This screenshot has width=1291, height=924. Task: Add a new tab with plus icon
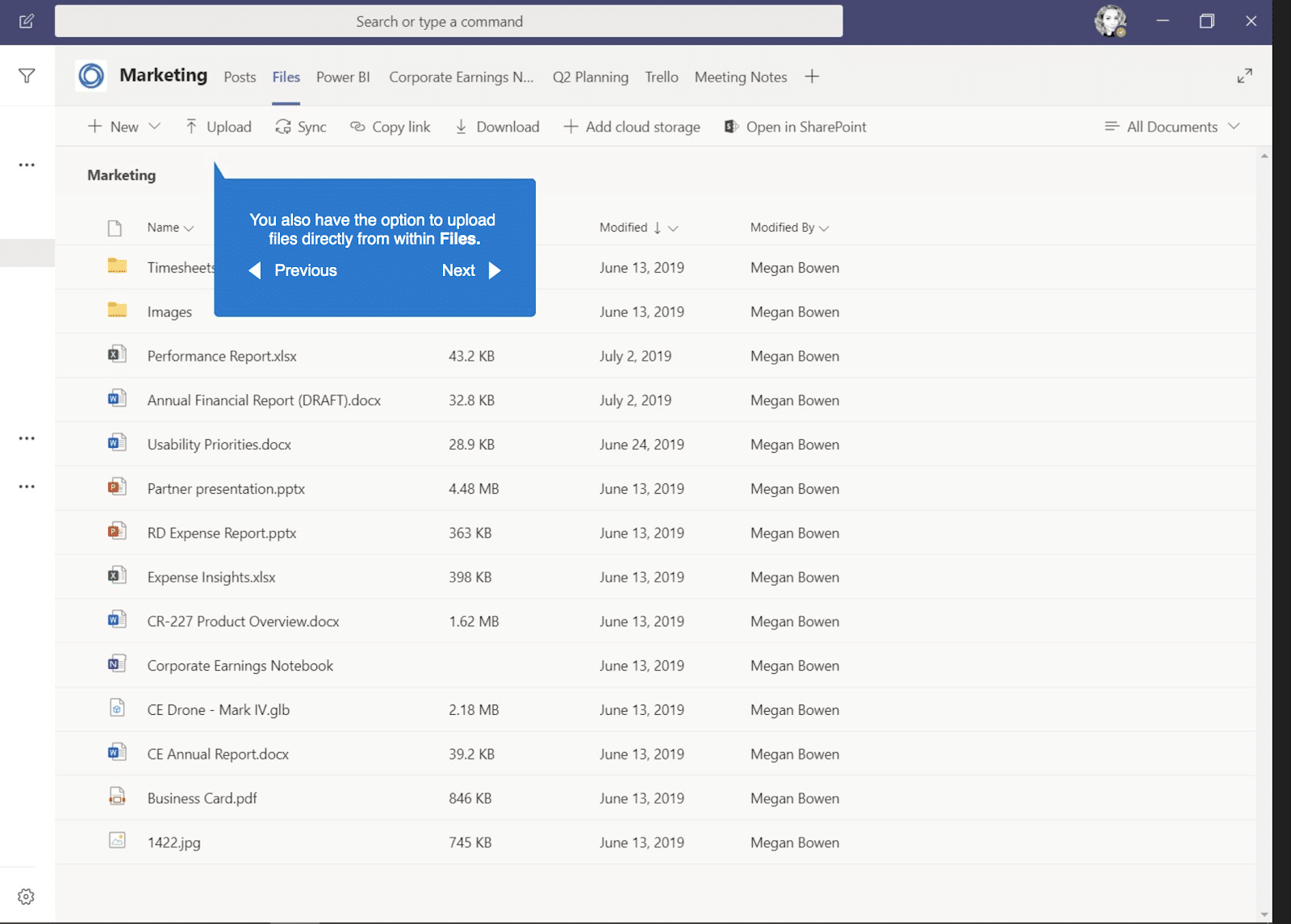click(812, 76)
